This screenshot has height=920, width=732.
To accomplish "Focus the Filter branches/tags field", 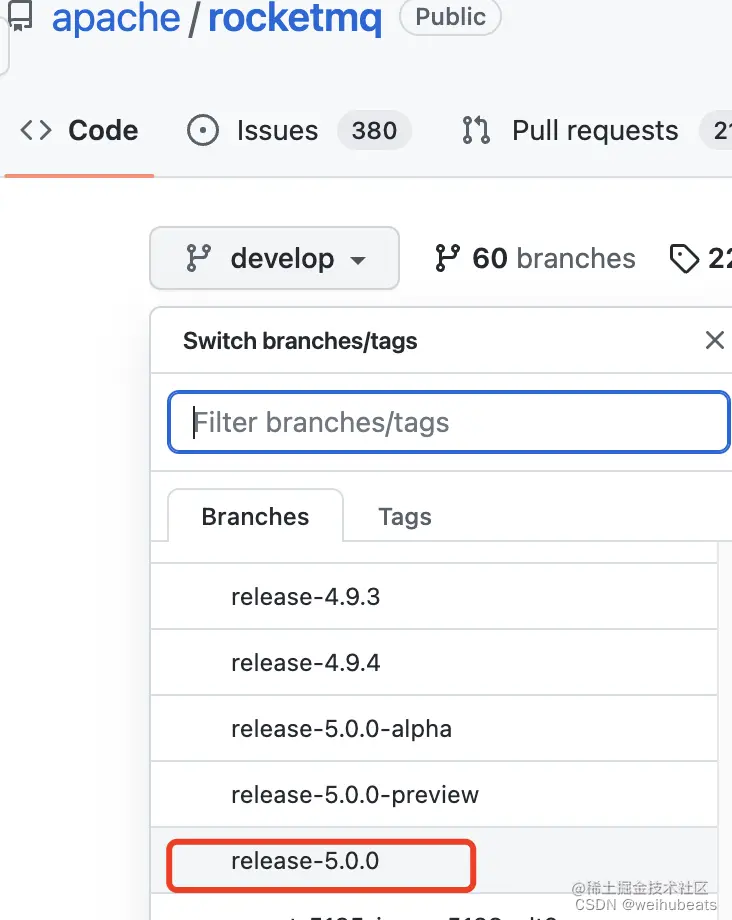I will click(449, 422).
